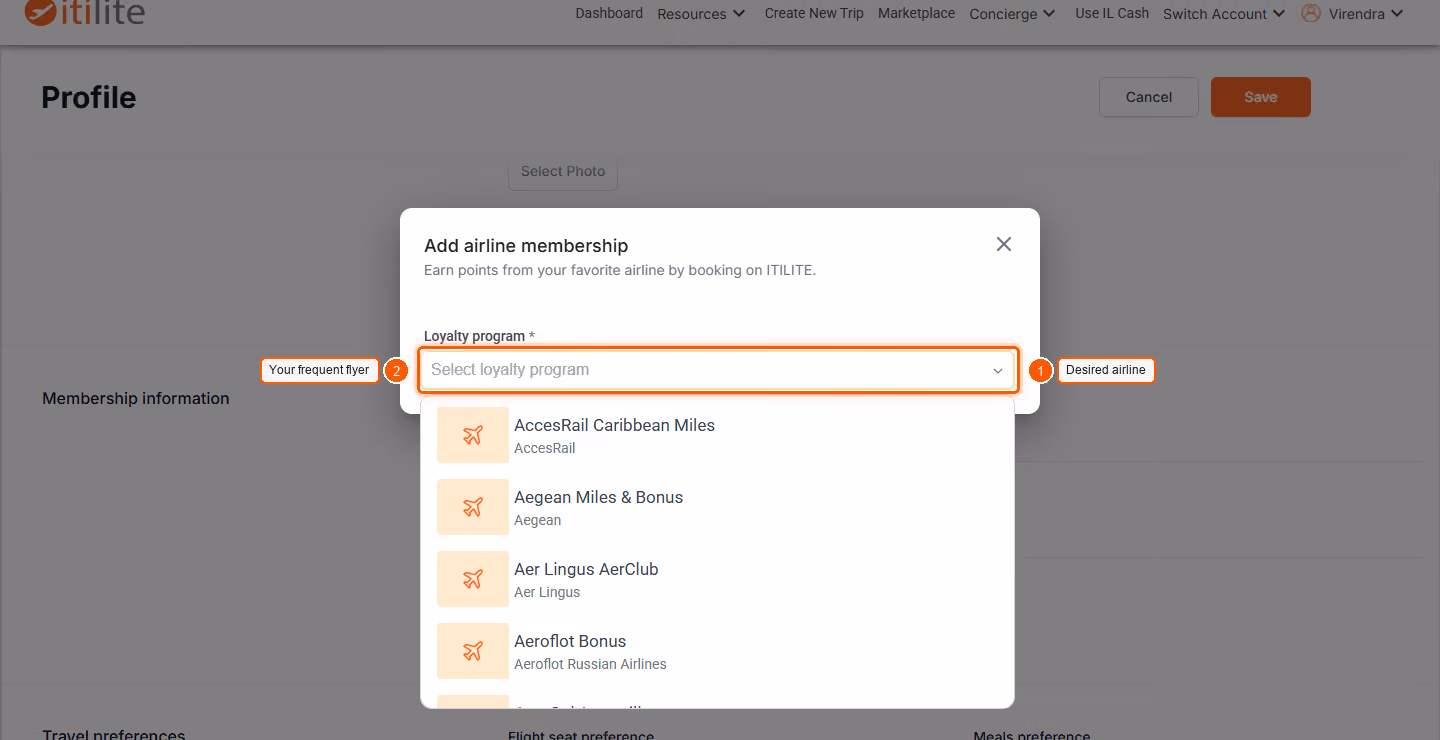Pick Aer Lingus AerClub program

tap(718, 579)
